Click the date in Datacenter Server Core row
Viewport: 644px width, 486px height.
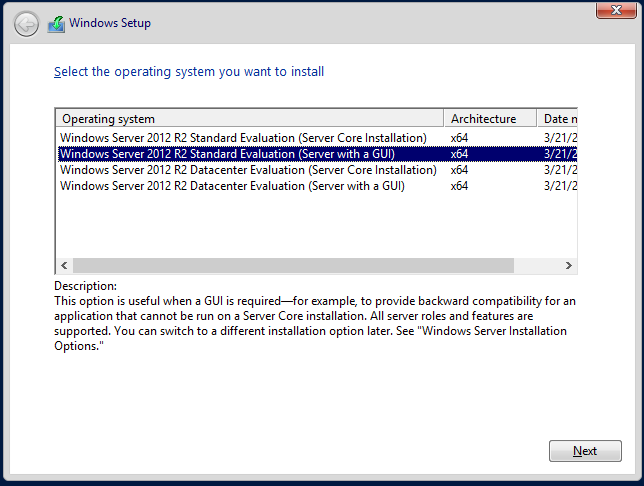point(560,170)
